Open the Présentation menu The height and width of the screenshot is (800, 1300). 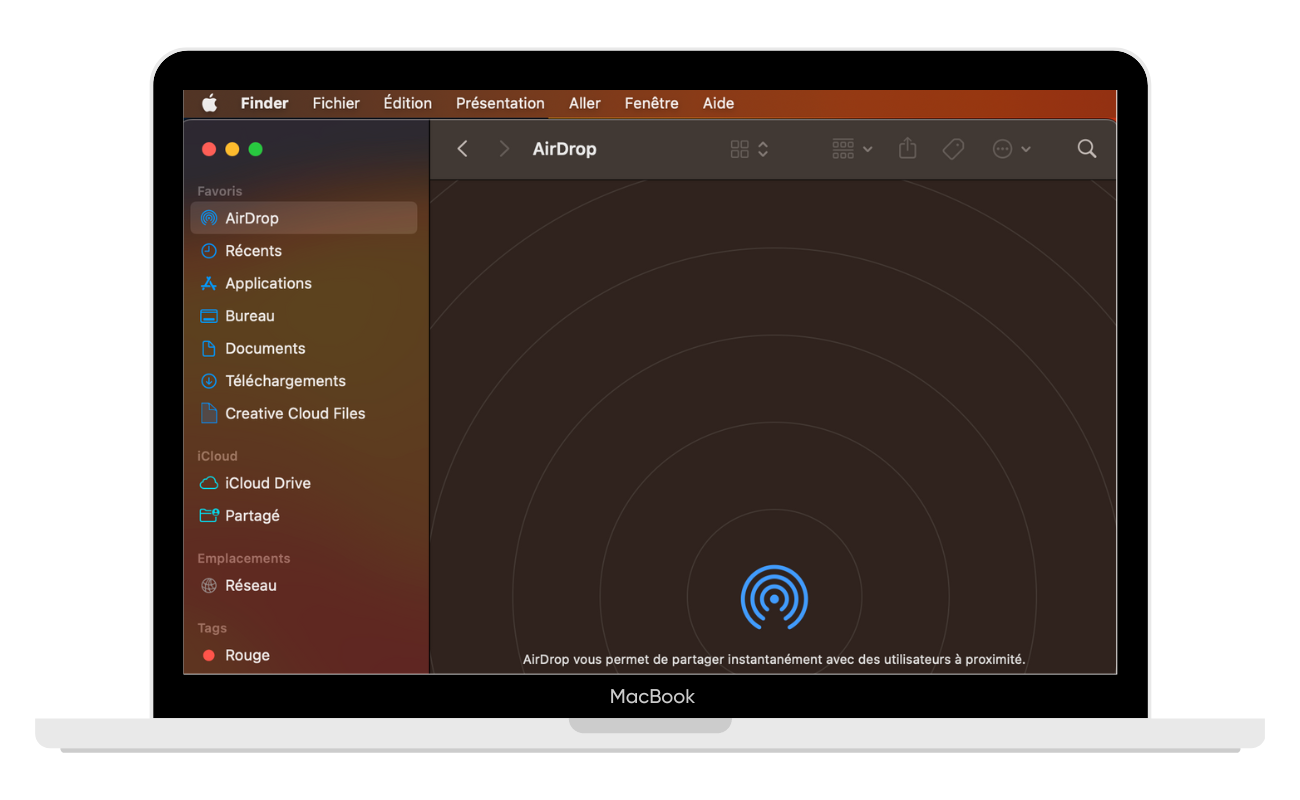pyautogui.click(x=500, y=103)
